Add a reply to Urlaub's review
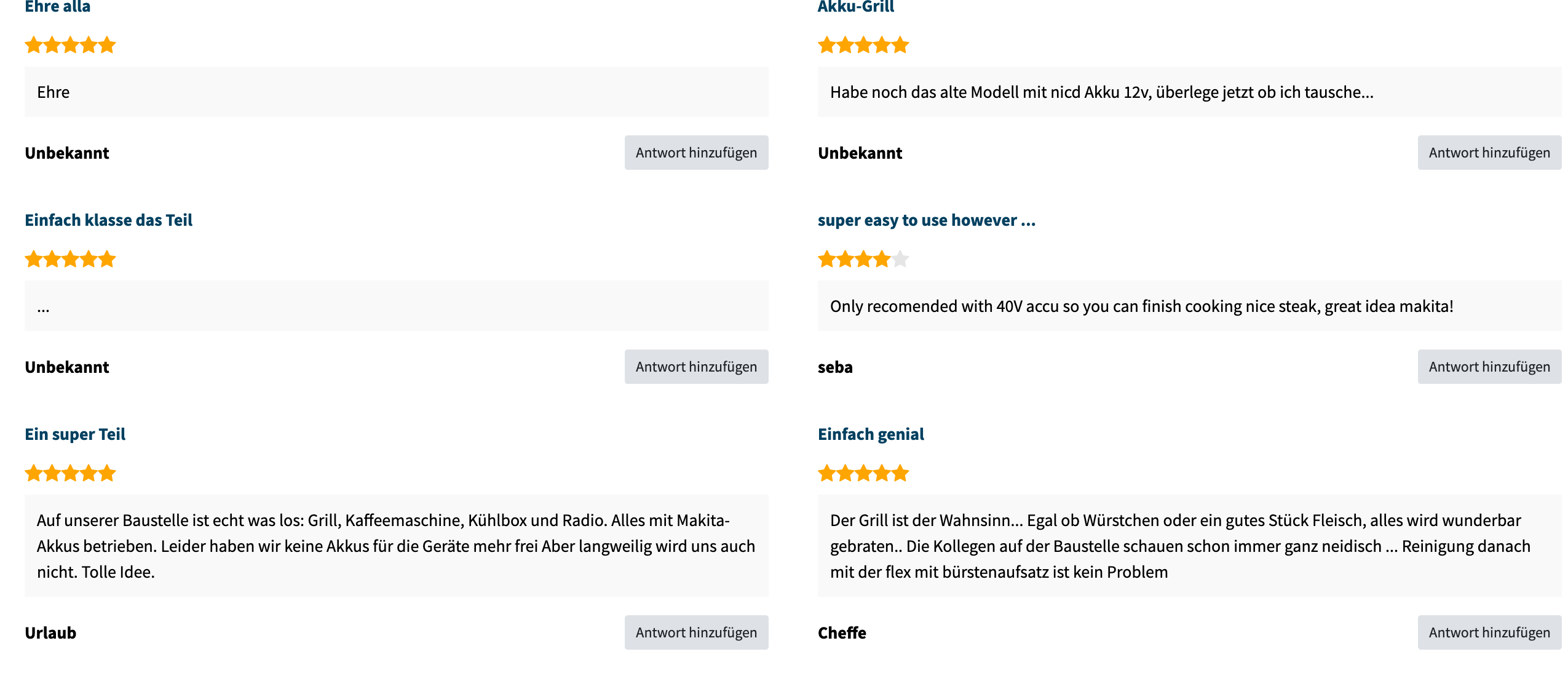 [x=696, y=632]
